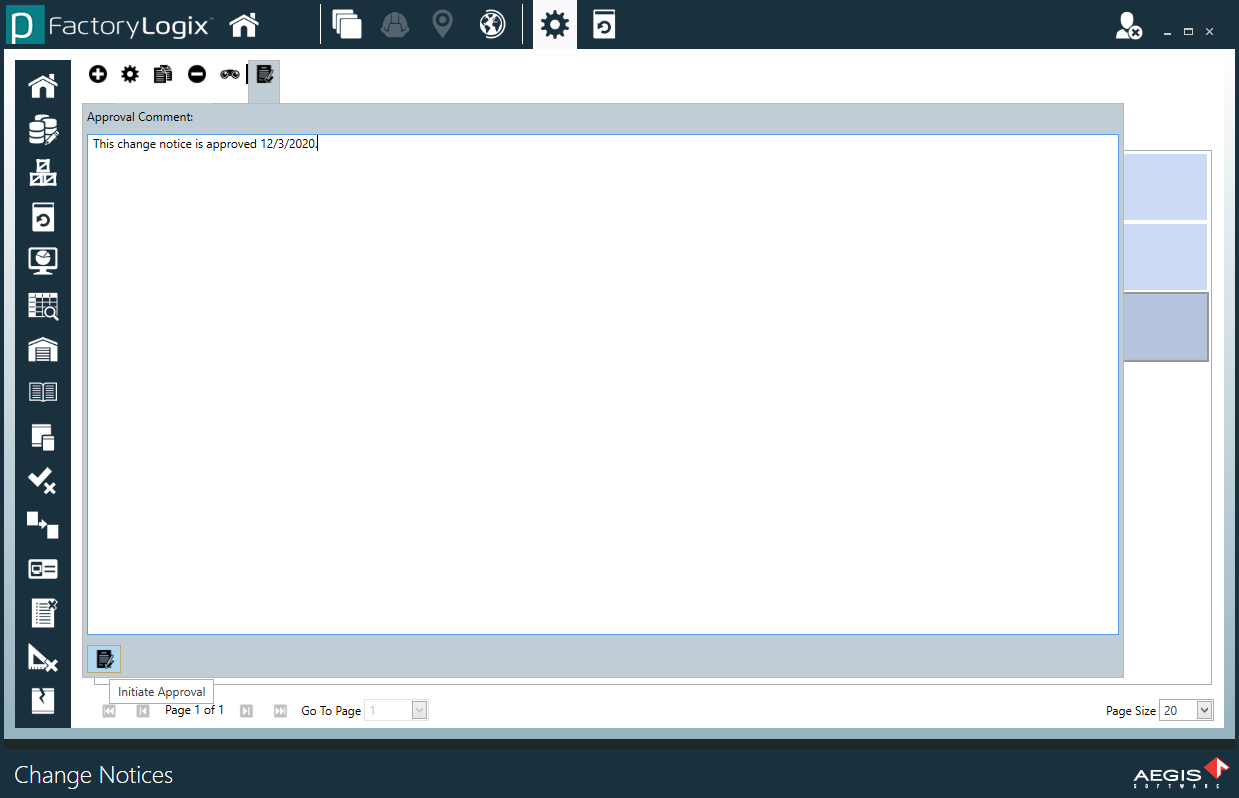Open the location pin icon in the top bar
The height and width of the screenshot is (798, 1239).
[x=442, y=24]
